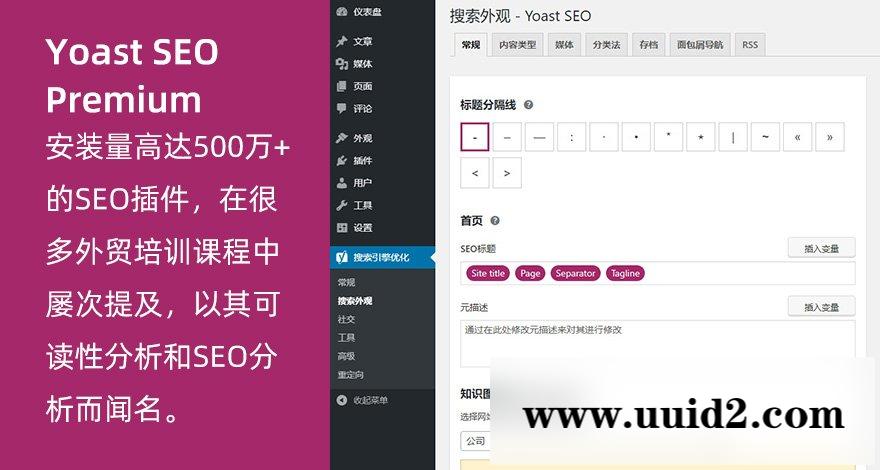The image size is (880, 470).
Task: Switch to the 存档 tab
Action: point(648,45)
